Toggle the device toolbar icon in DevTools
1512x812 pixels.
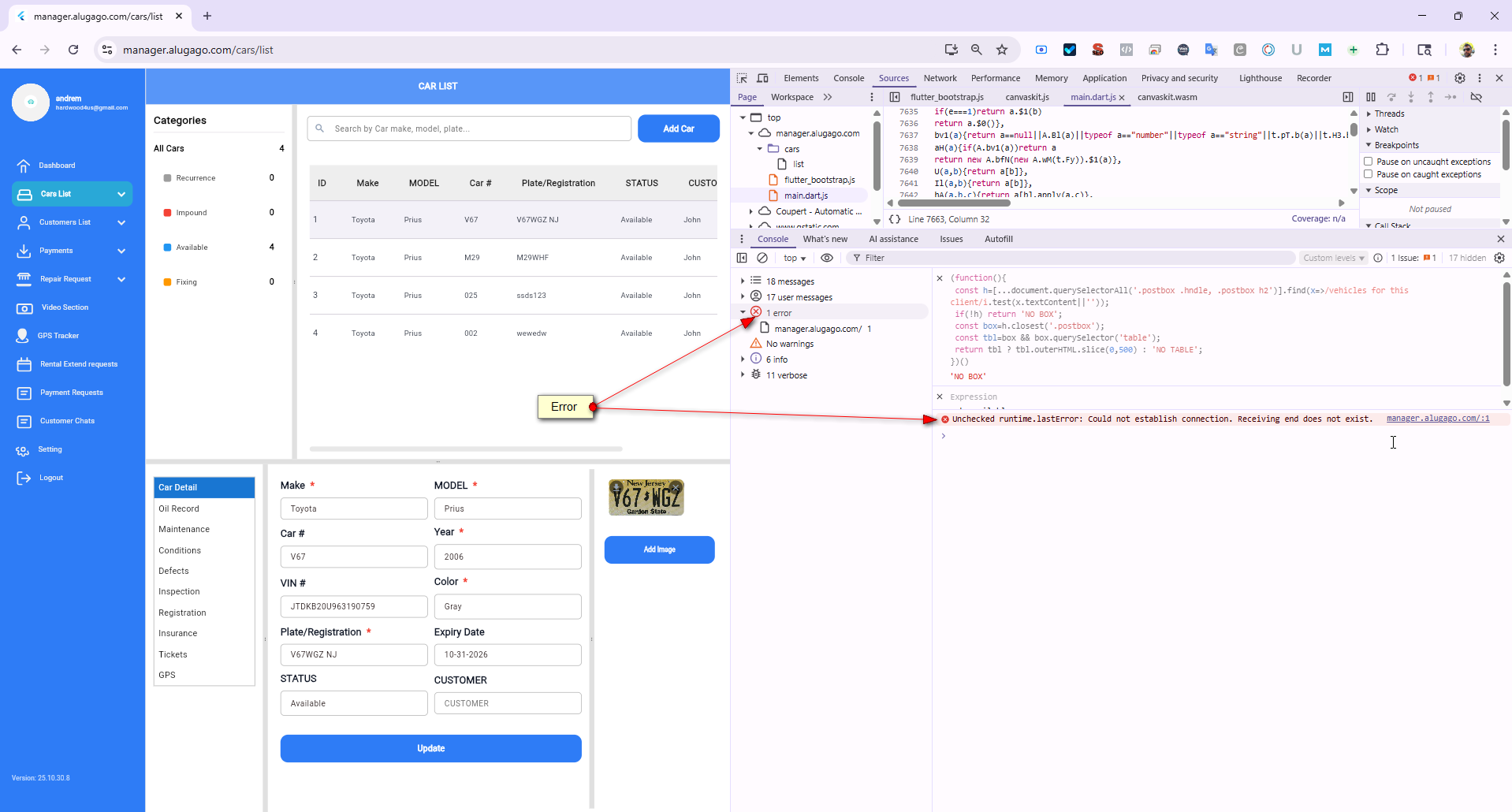pyautogui.click(x=762, y=78)
